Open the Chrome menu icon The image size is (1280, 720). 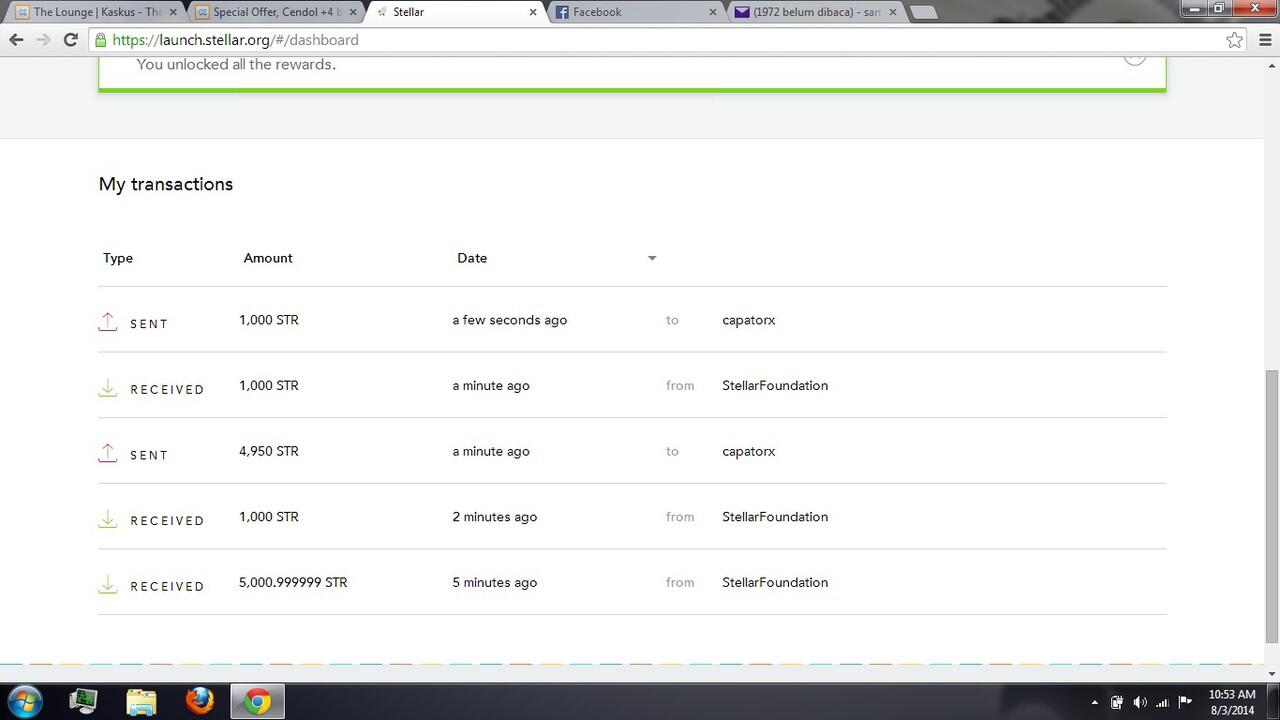(1264, 40)
